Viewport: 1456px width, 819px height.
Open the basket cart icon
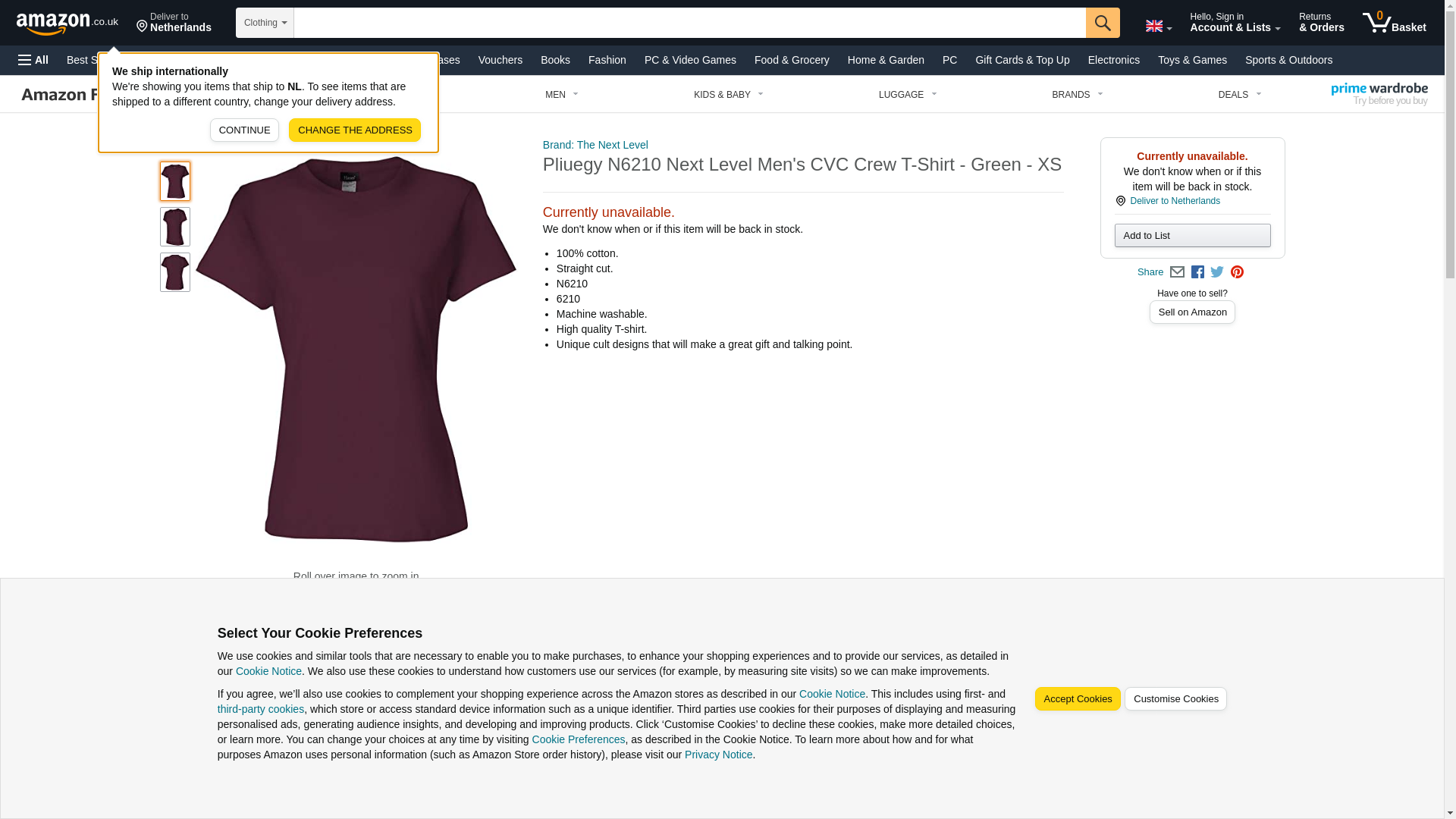click(1394, 23)
